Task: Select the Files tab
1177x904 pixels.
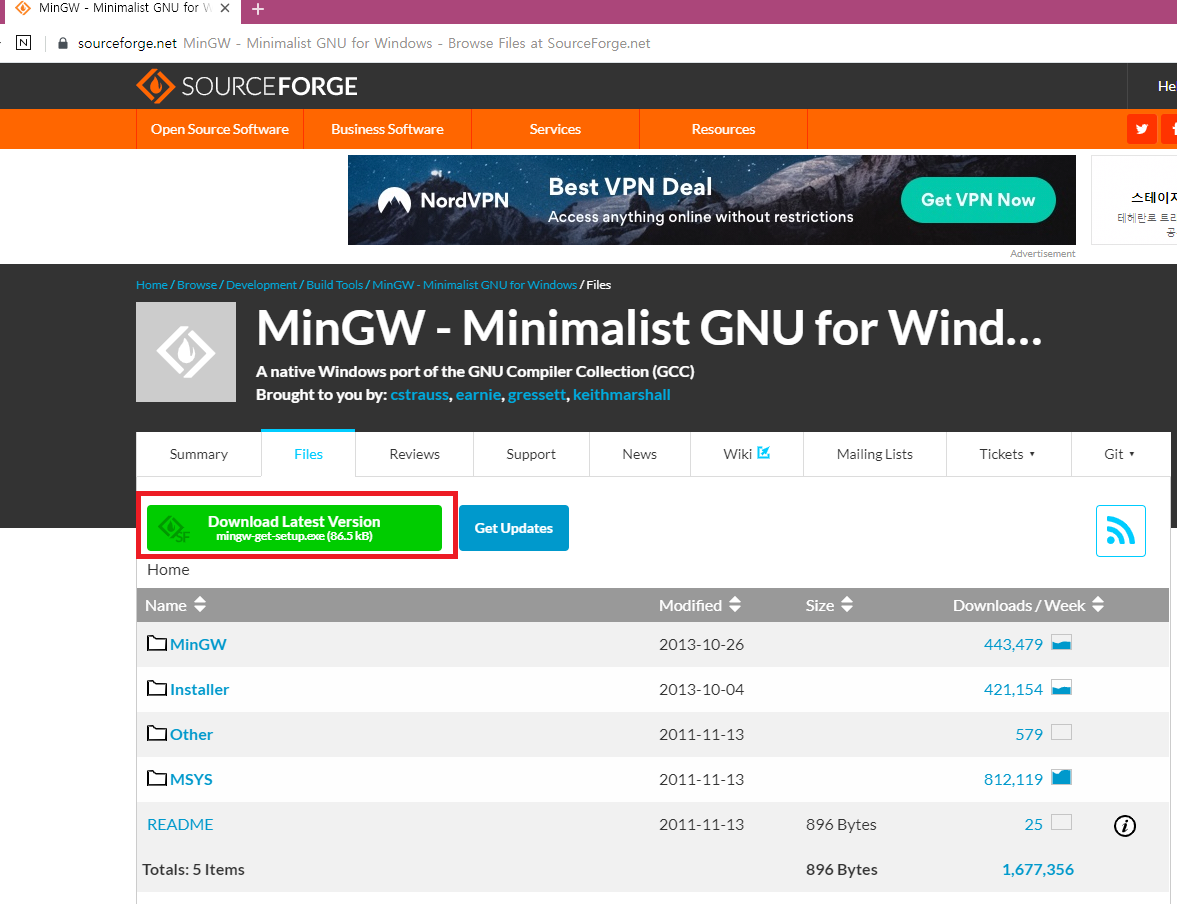Action: [309, 454]
